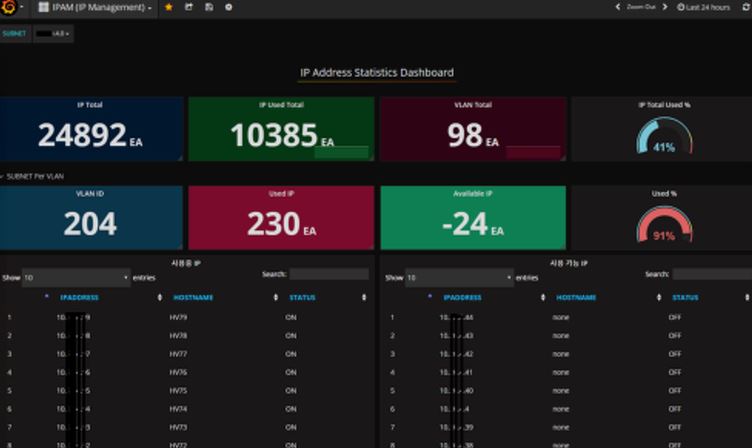
Task: Click the refresh dashboard icon
Action: (x=746, y=7)
